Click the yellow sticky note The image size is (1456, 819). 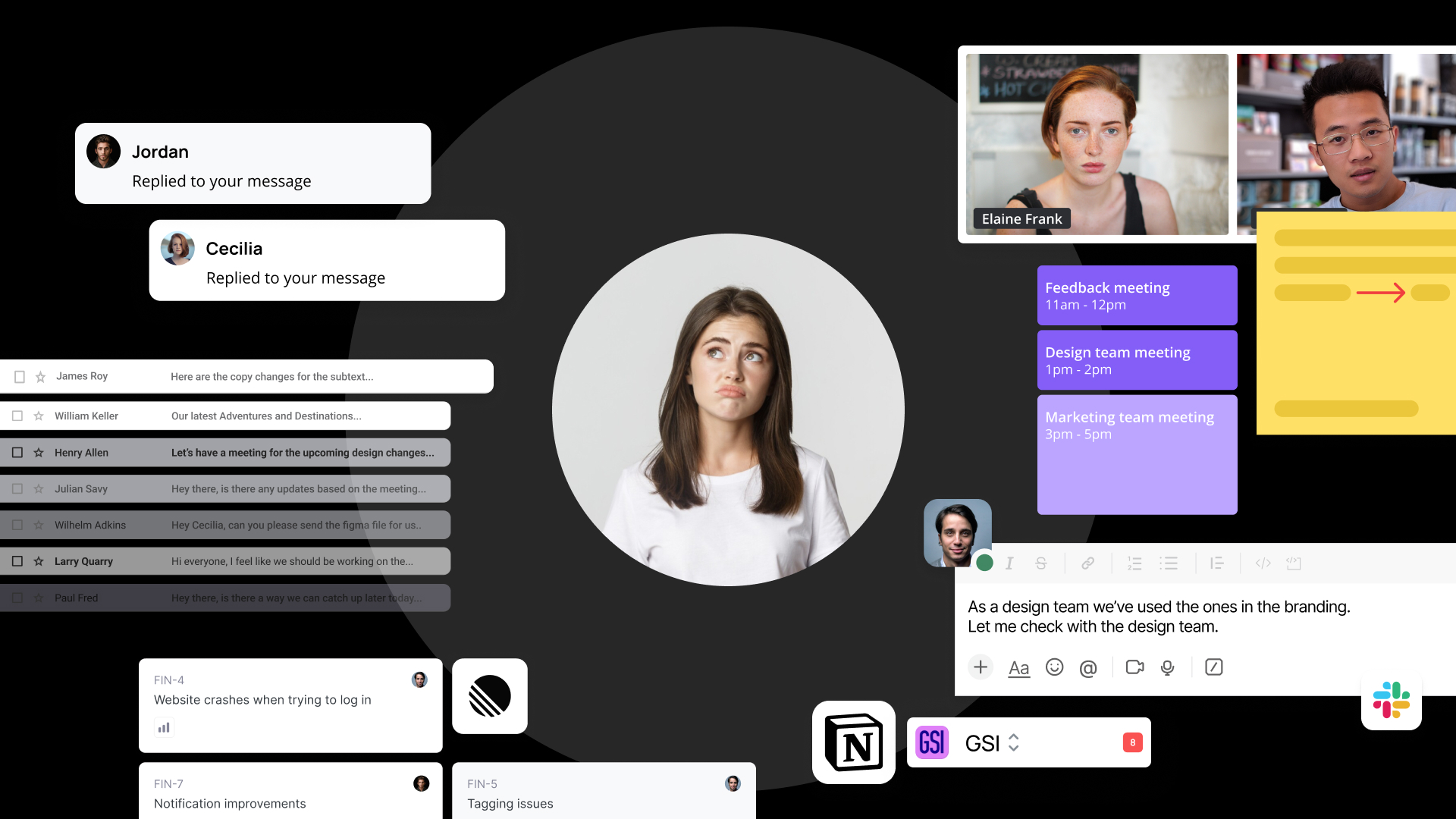(x=1357, y=323)
